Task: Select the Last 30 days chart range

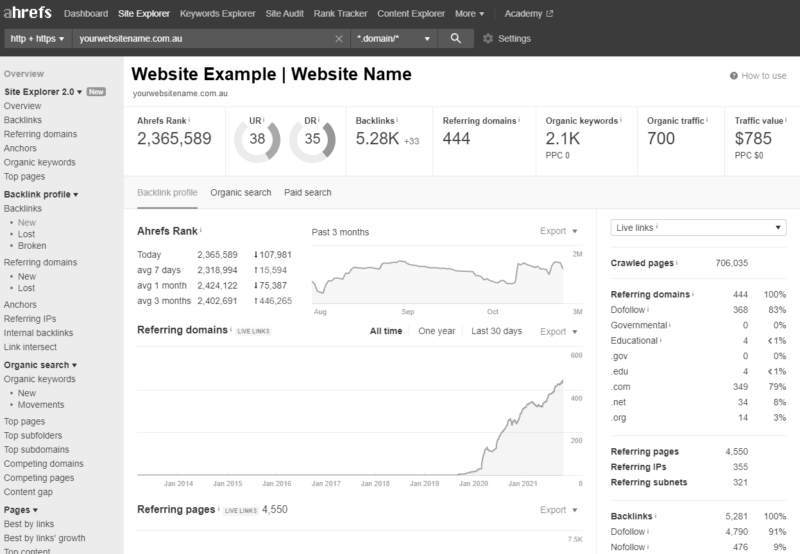Action: [496, 331]
